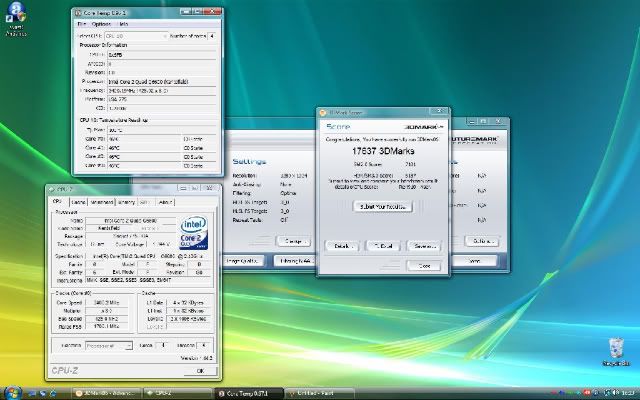This screenshot has height=400, width=640.
Task: Switch to 3DMark06 taskbar button
Action: [107, 393]
